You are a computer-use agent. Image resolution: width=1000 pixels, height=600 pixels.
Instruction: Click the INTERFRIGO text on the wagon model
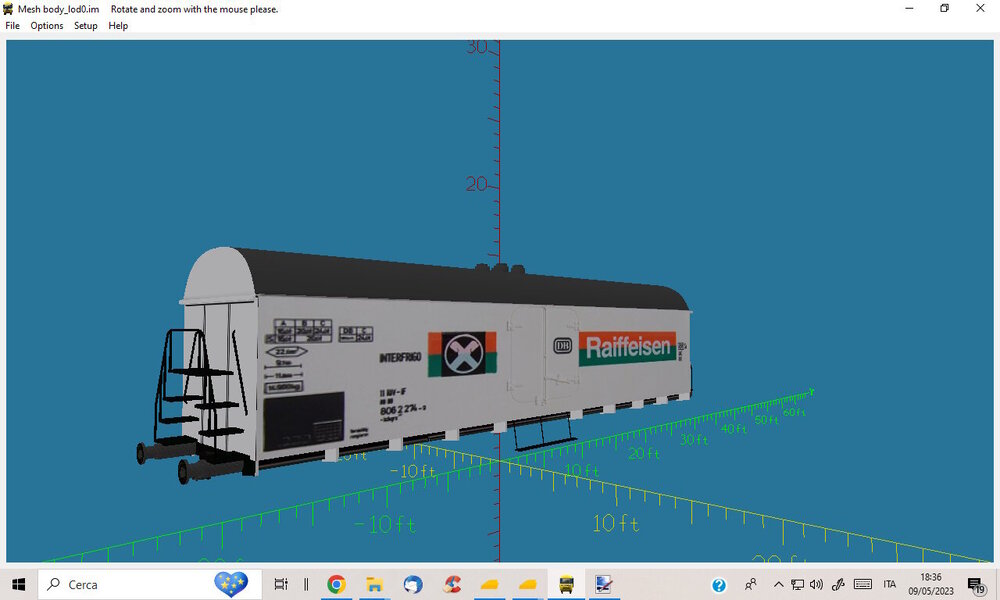(400, 357)
